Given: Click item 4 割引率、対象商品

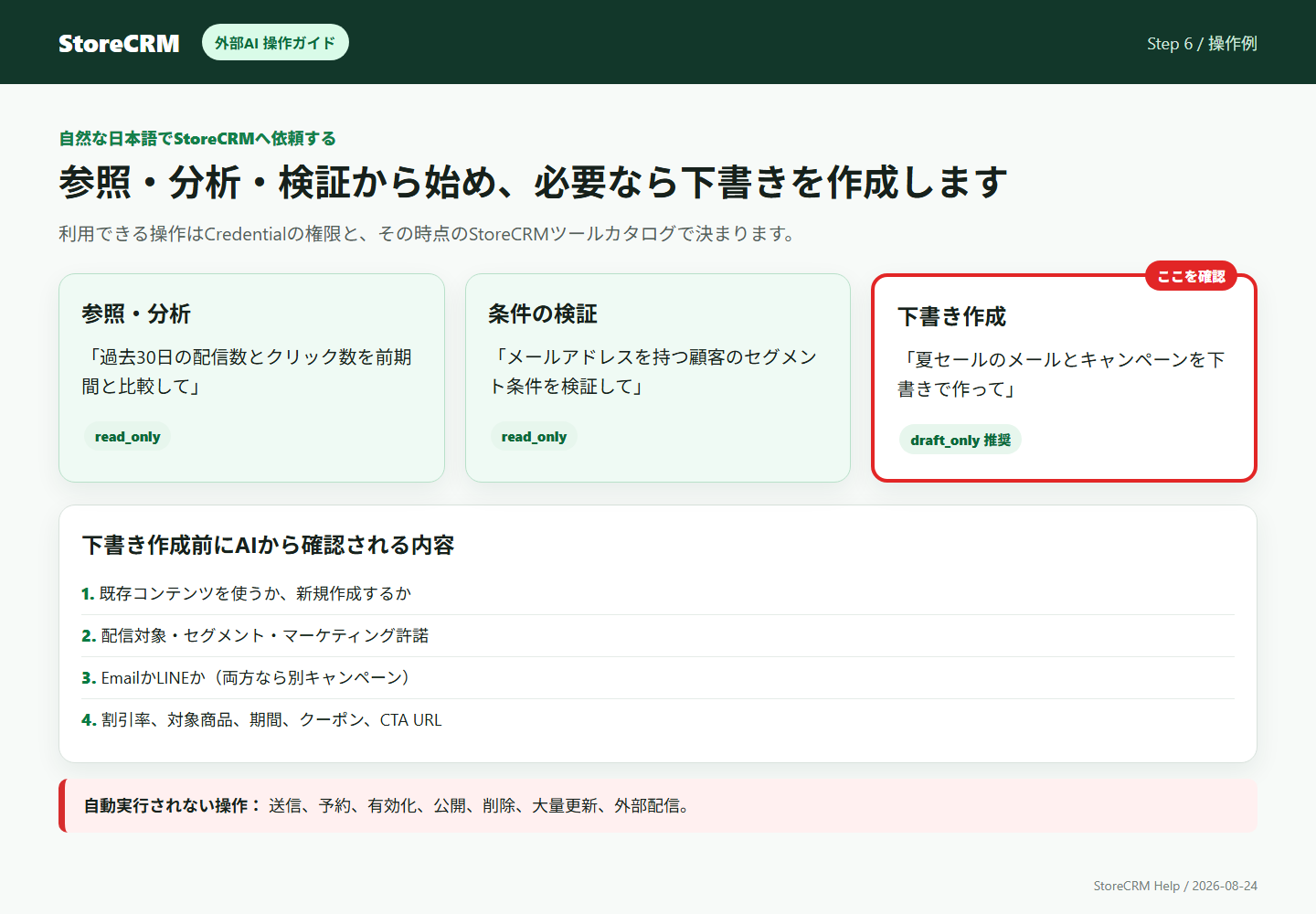Looking at the screenshot, I should pyautogui.click(x=658, y=719).
